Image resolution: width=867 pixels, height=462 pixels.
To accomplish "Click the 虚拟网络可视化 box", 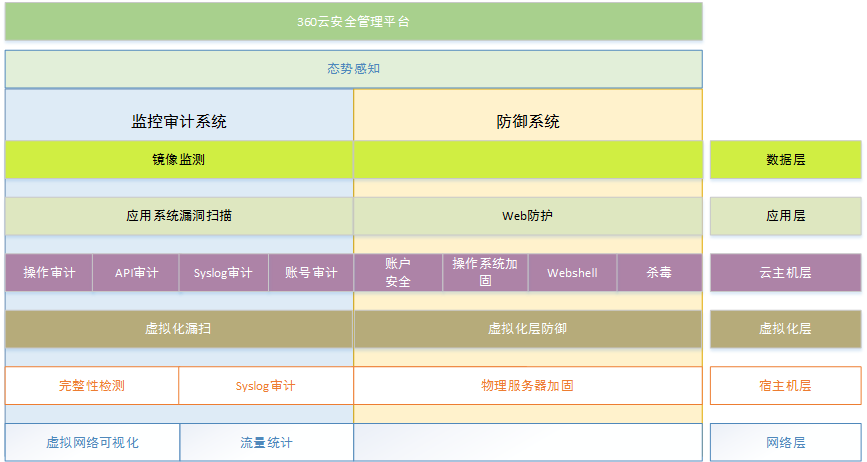I will 92,442.
